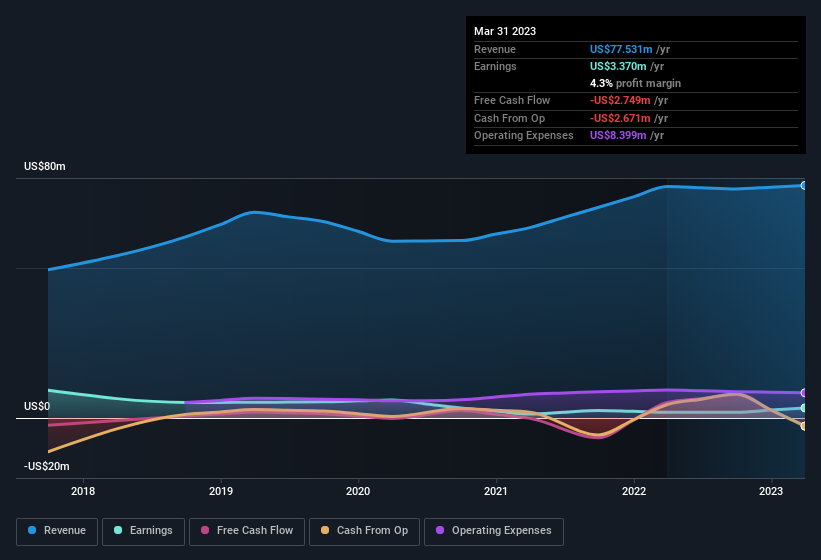Click the Mar 31 2023 tooltip date
Image resolution: width=821 pixels, height=560 pixels.
pyautogui.click(x=505, y=31)
